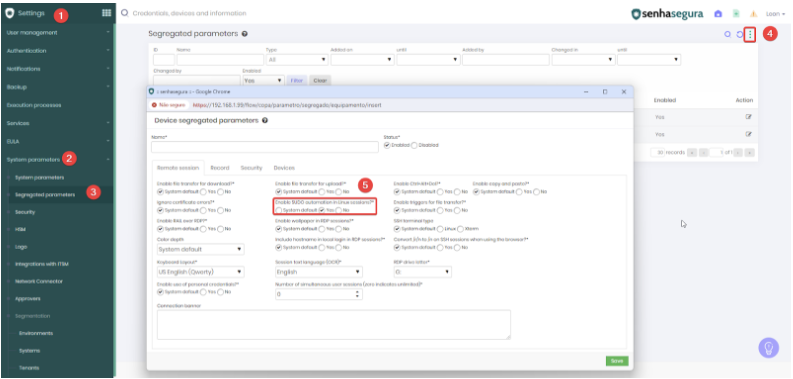Switch to the Devices tab

[284, 167]
